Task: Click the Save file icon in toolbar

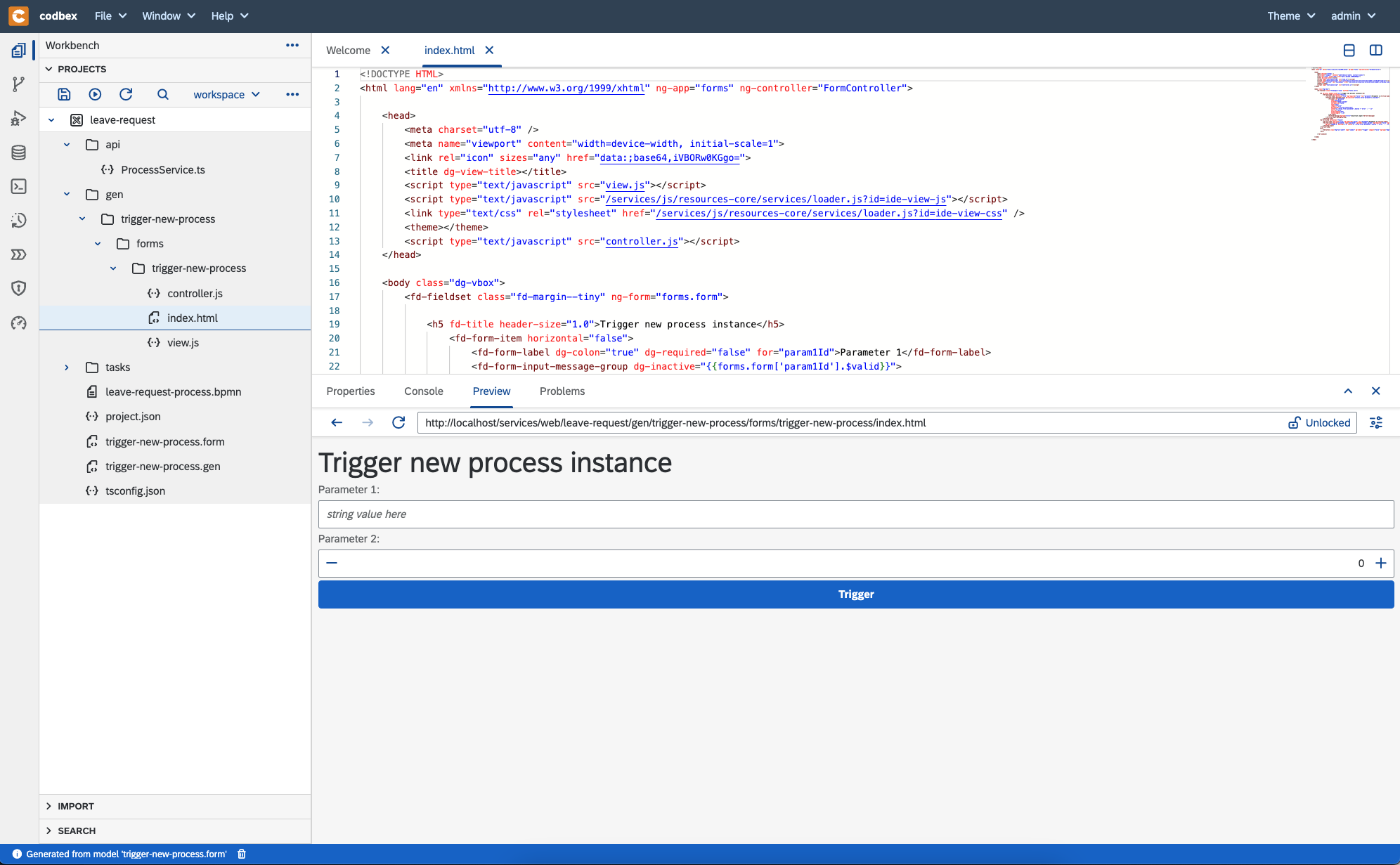Action: pyautogui.click(x=63, y=95)
